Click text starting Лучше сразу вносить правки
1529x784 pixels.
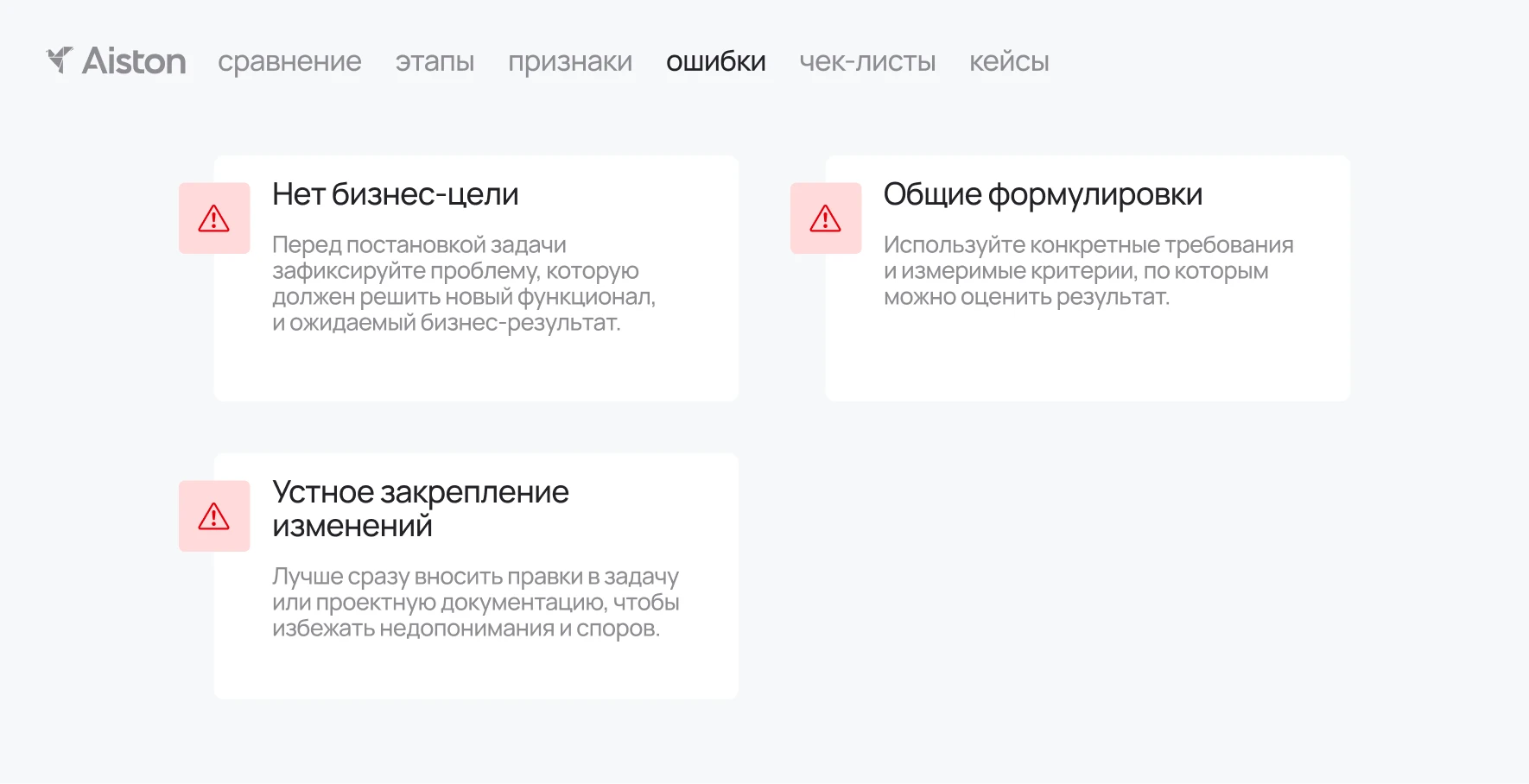pyautogui.click(x=476, y=603)
